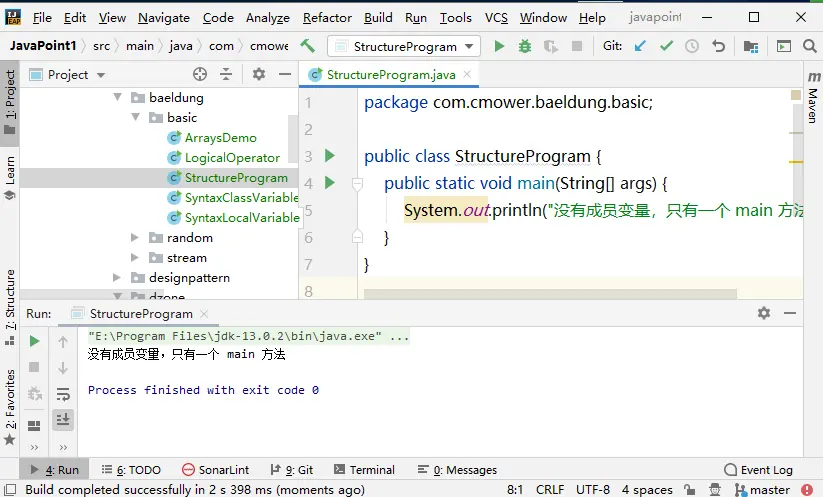This screenshot has height=497, width=823.
Task: Collapse all in the Project panel
Action: click(x=226, y=75)
